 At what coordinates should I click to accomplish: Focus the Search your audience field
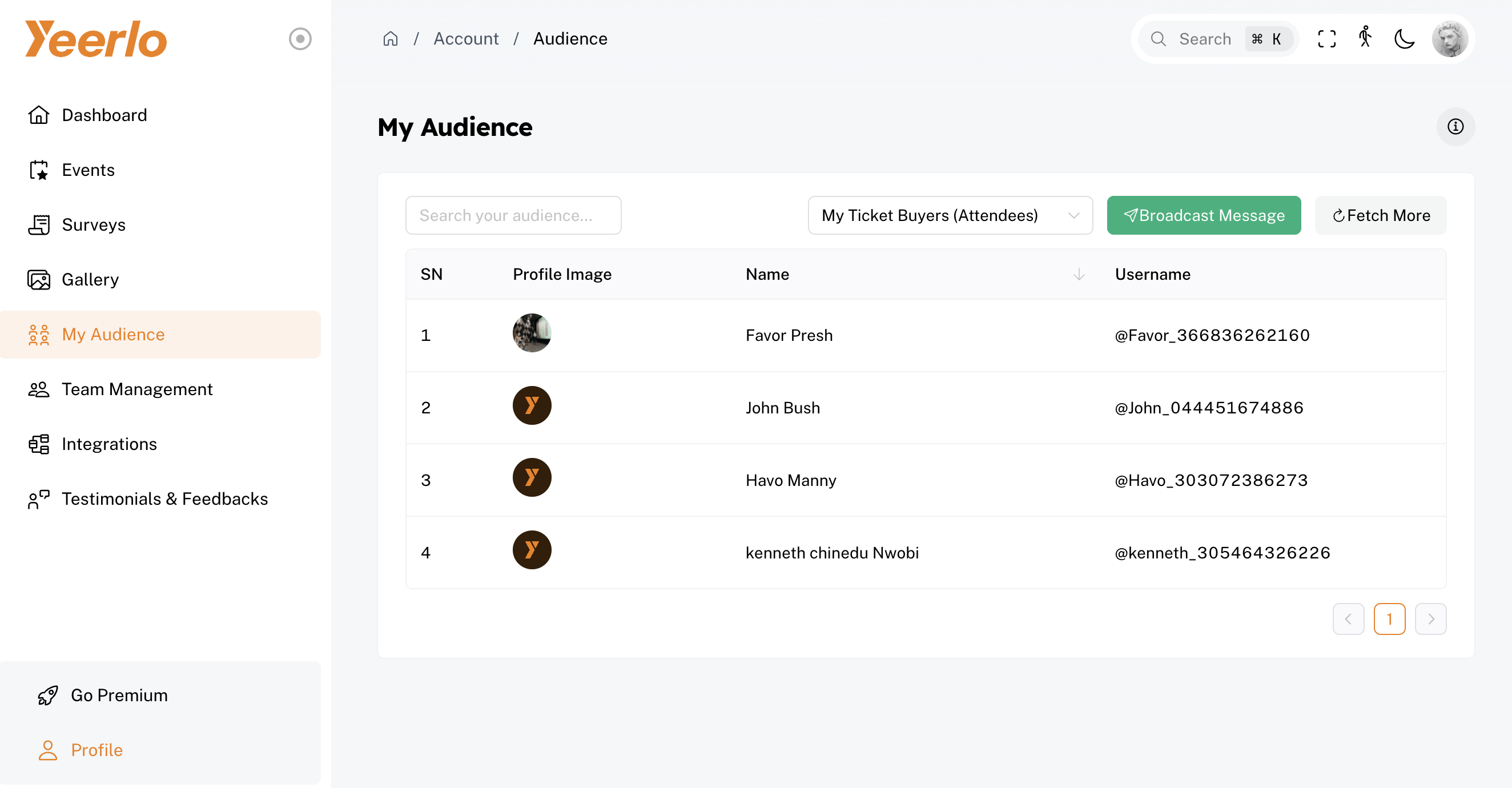(513, 215)
